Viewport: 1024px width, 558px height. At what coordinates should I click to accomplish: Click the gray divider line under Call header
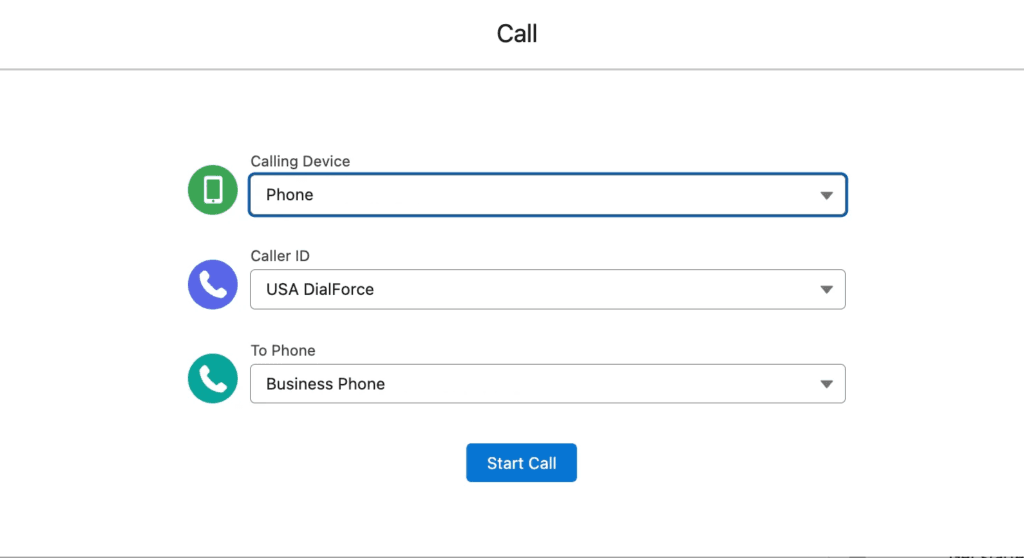click(x=512, y=69)
